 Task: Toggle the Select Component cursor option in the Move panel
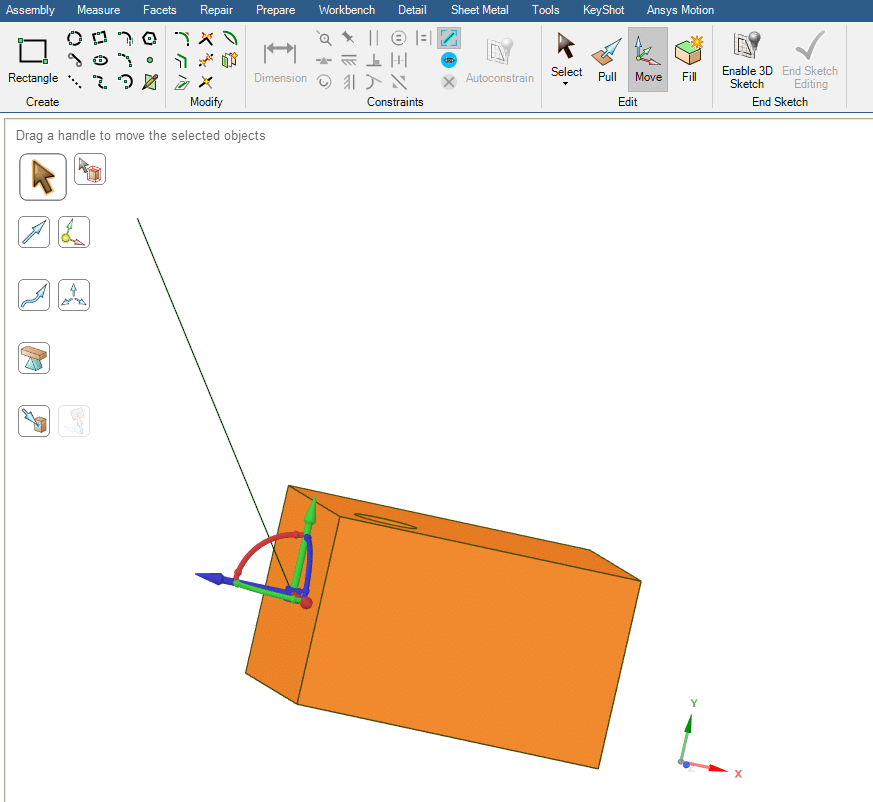click(x=89, y=169)
